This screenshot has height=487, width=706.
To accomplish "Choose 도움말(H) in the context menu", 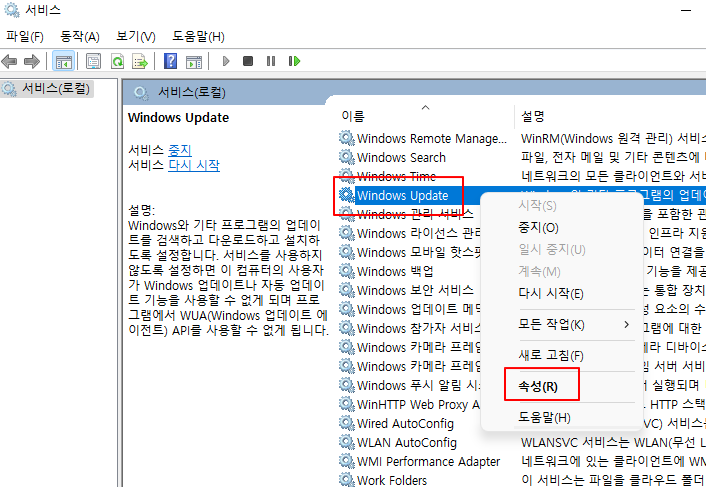I will (544, 417).
